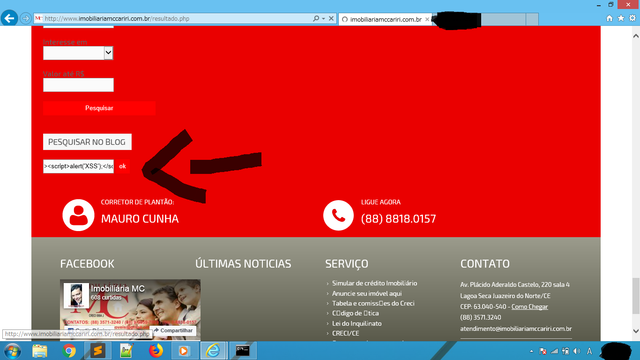Open the green notepad app in the taskbar
640x360 pixels.
tap(126, 351)
